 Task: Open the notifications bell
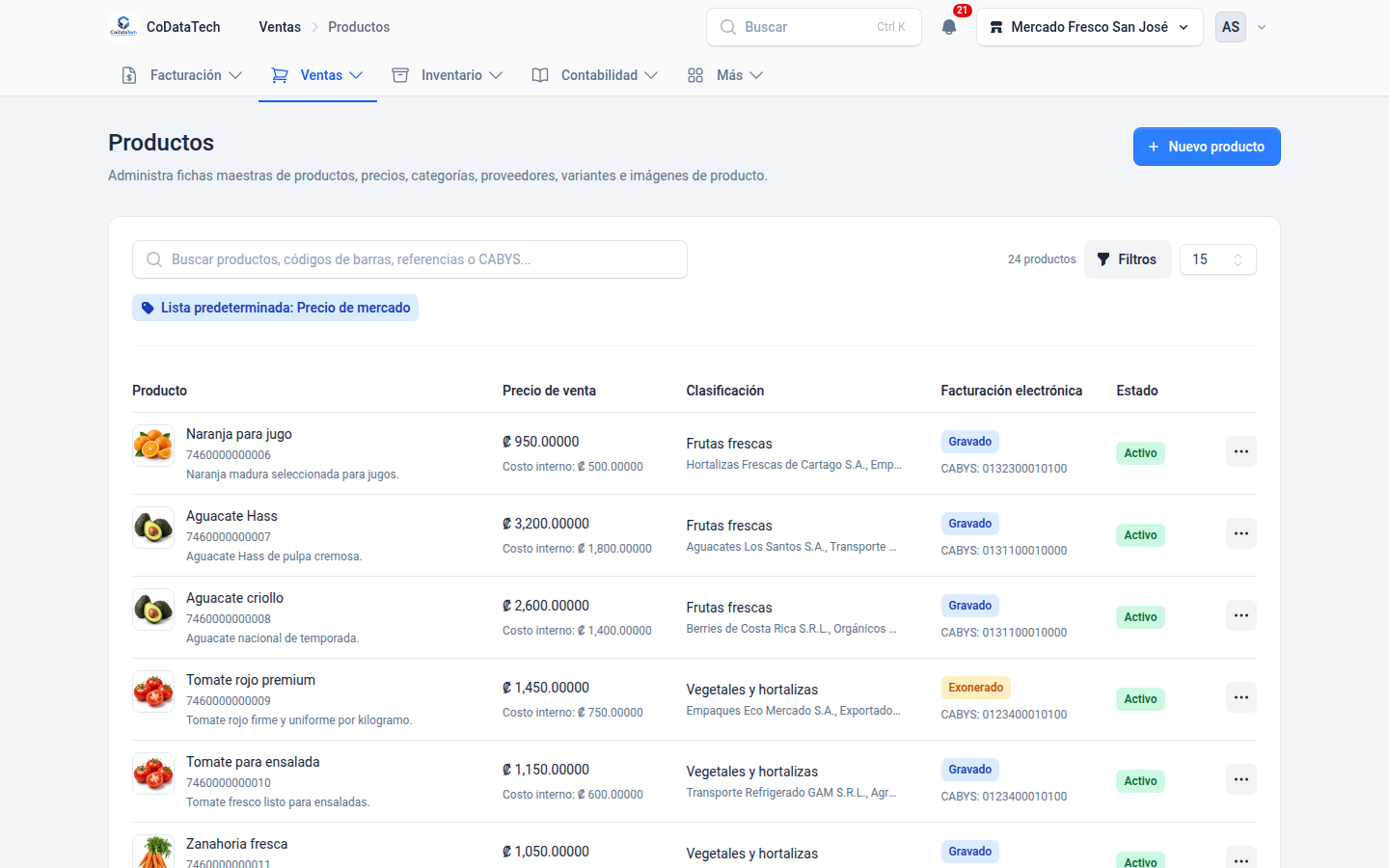949,27
